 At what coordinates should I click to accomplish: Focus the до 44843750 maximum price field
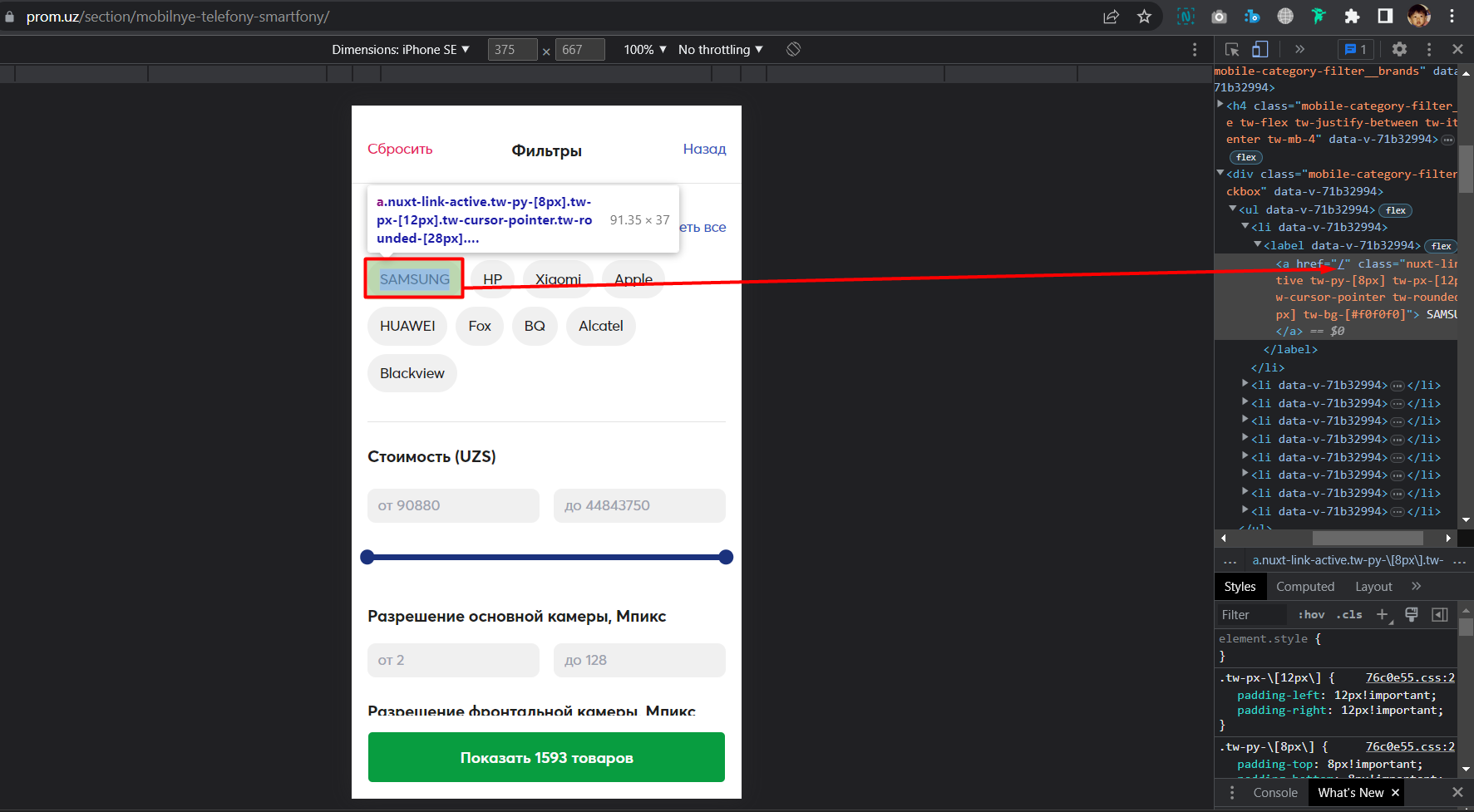click(639, 505)
